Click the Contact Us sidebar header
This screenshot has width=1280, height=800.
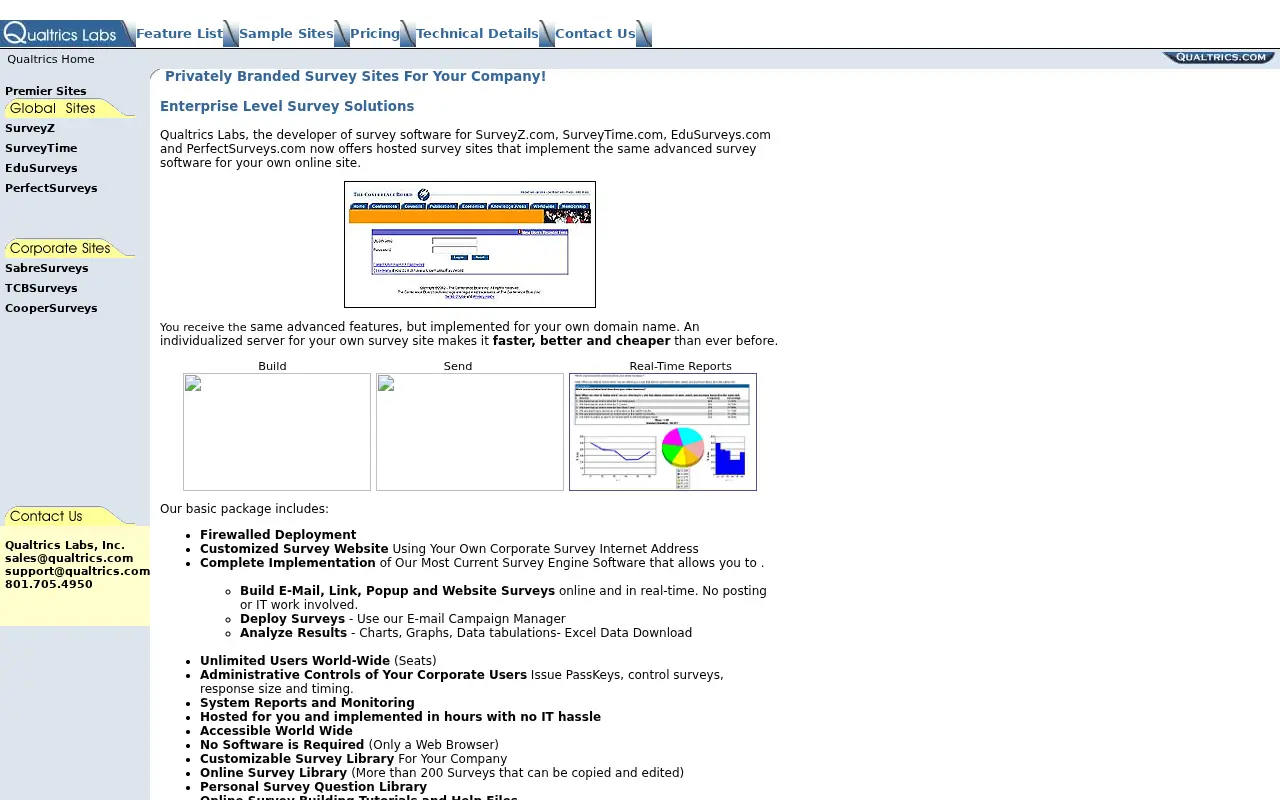(68, 516)
